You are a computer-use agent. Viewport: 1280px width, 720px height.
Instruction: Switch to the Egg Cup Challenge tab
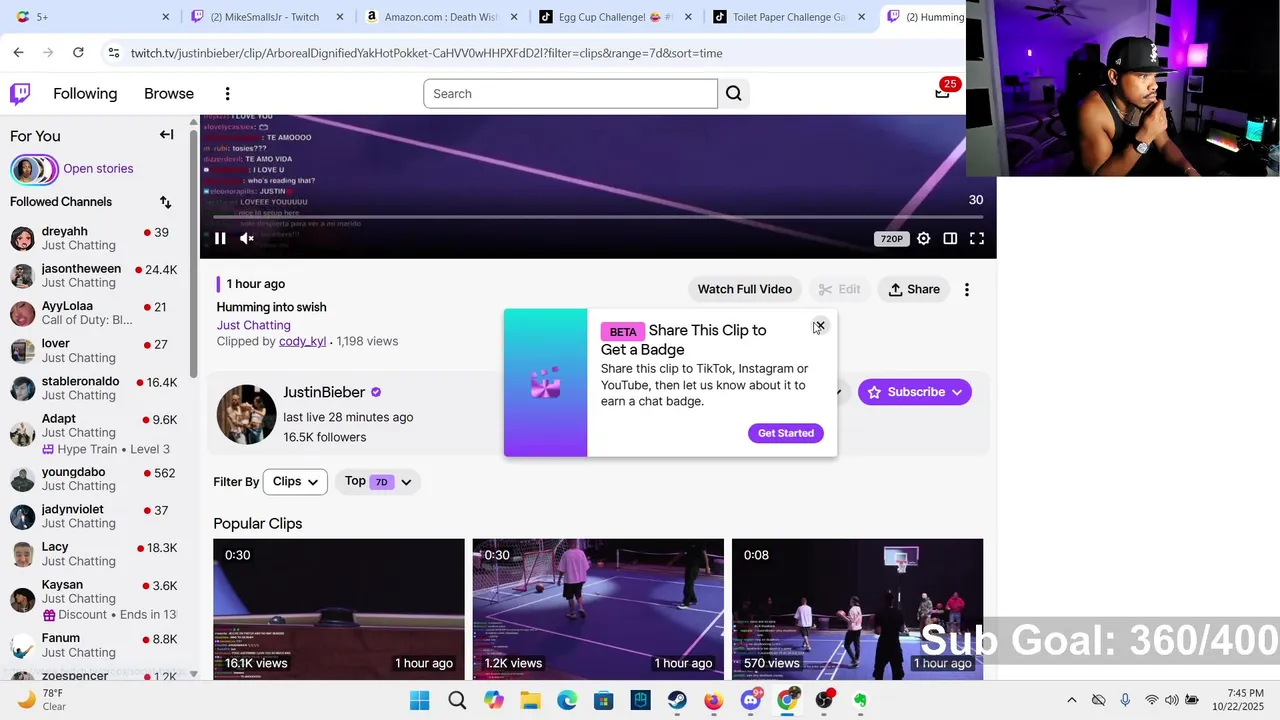(x=617, y=17)
